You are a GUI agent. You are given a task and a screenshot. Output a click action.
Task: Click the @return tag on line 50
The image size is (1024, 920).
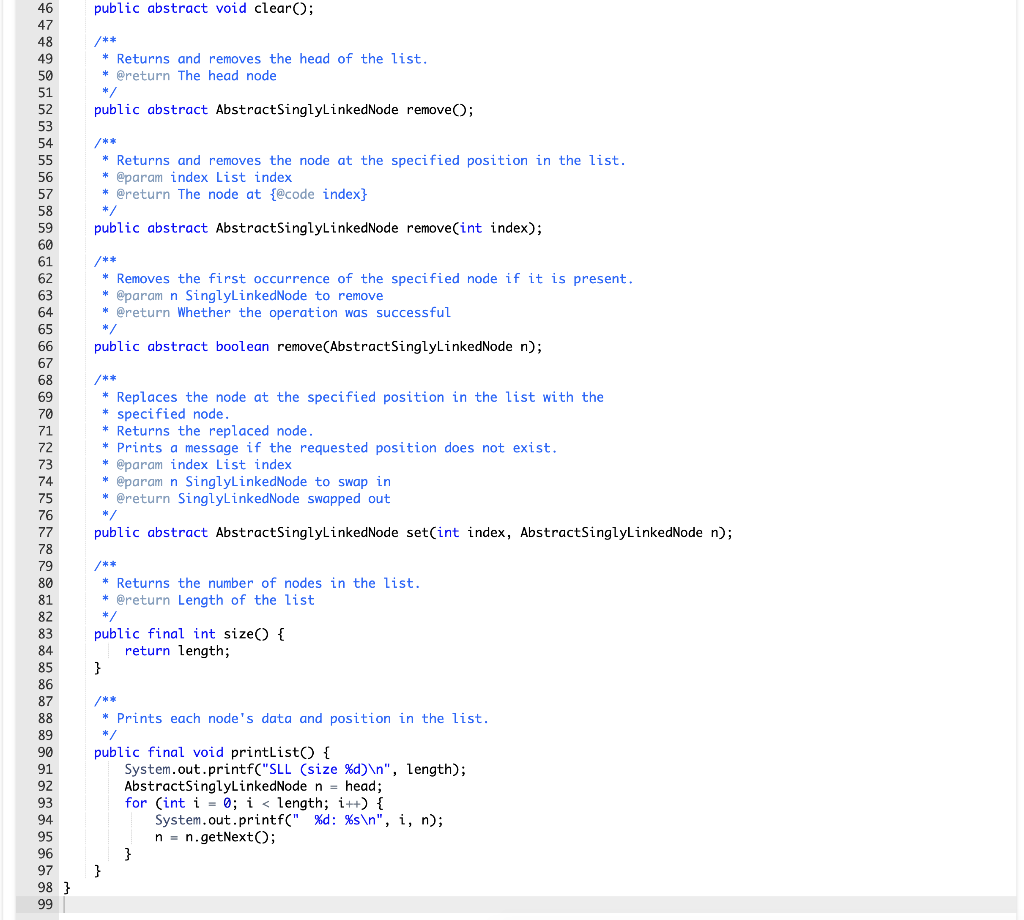click(x=141, y=75)
